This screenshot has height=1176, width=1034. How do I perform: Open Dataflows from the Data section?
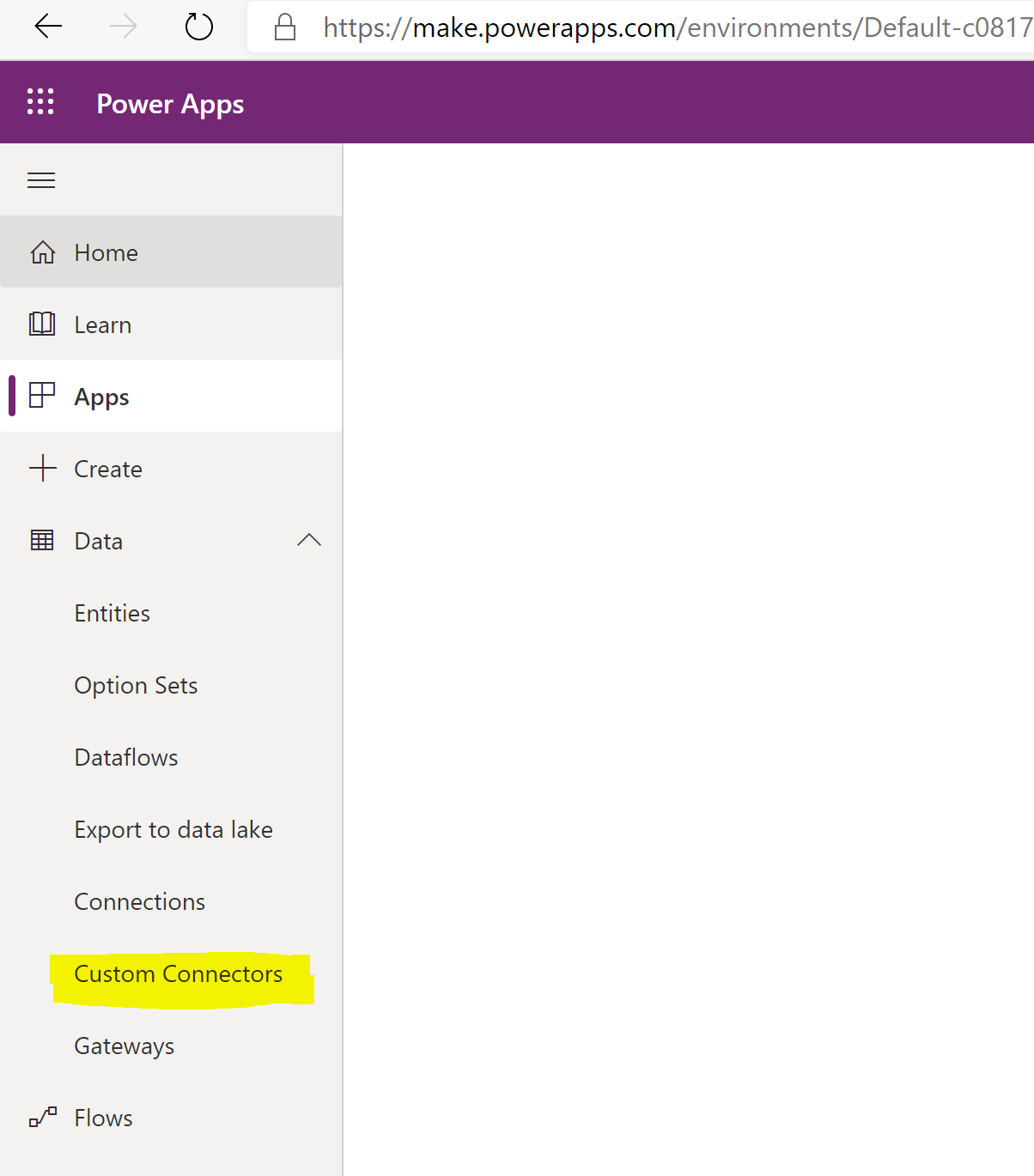pyautogui.click(x=125, y=756)
